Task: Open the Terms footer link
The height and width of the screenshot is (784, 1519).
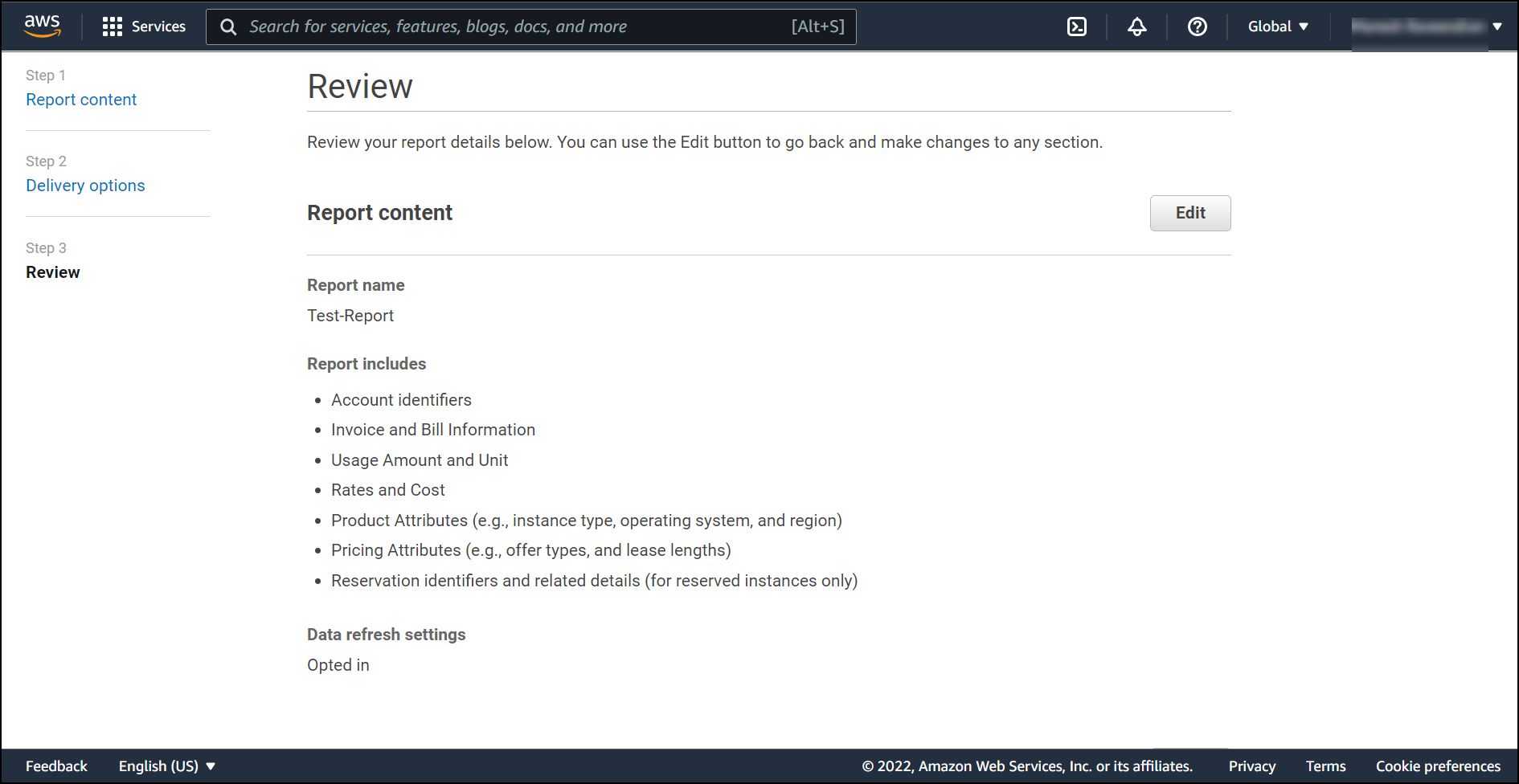Action: click(1326, 766)
